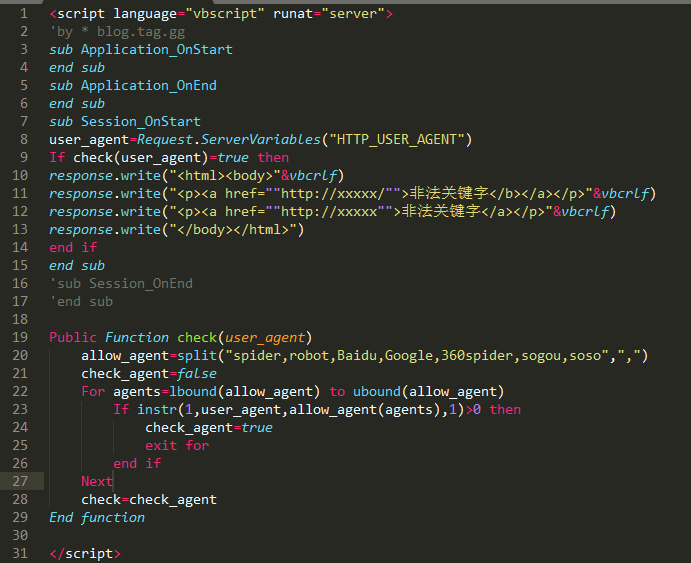Click the commented "'sub Session_OnEnd" line
This screenshot has width=691, height=563.
point(121,283)
